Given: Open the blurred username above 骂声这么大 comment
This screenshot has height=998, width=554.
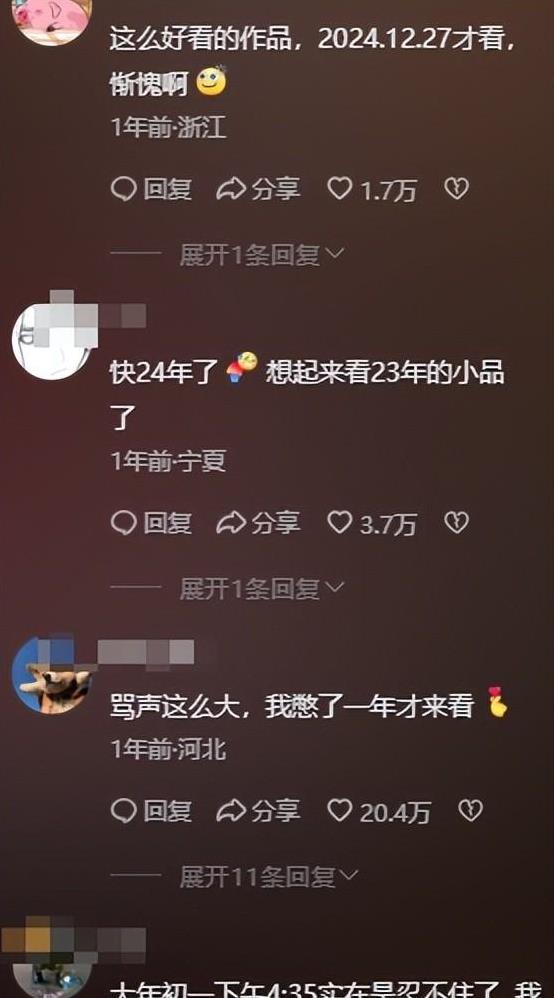Looking at the screenshot, I should [x=146, y=653].
